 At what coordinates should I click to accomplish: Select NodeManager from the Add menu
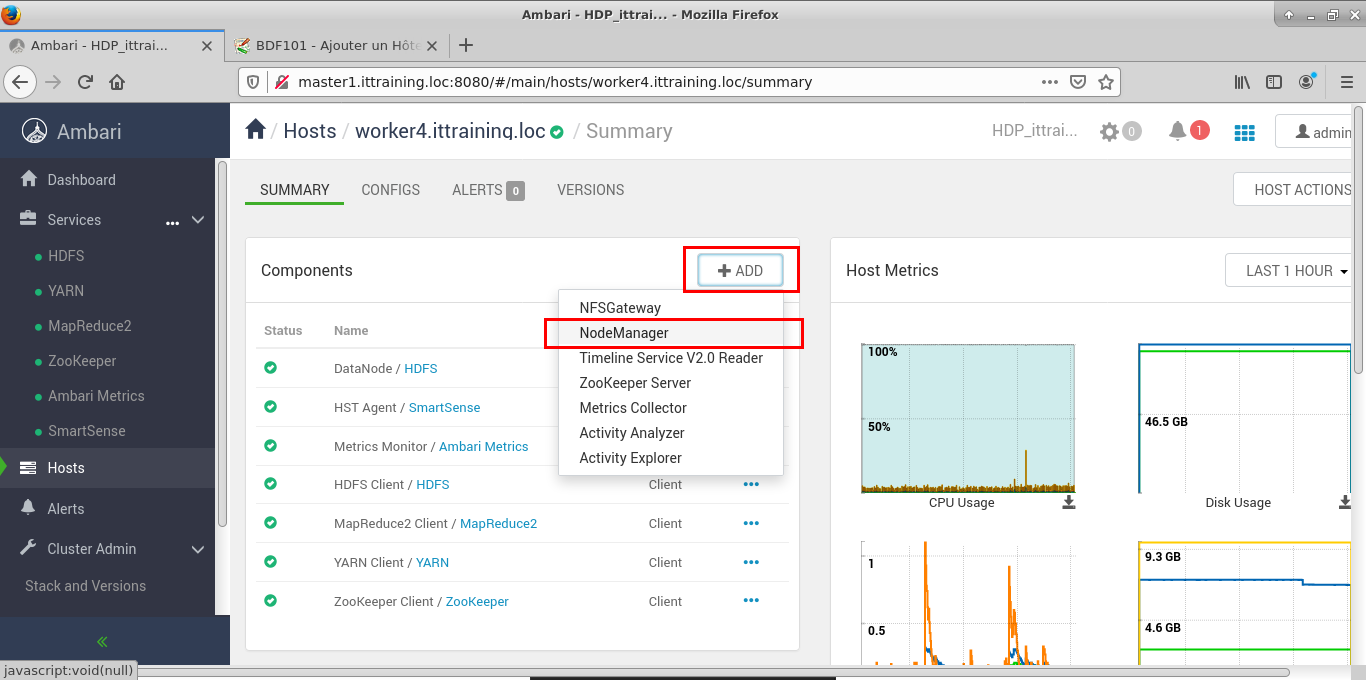624,333
